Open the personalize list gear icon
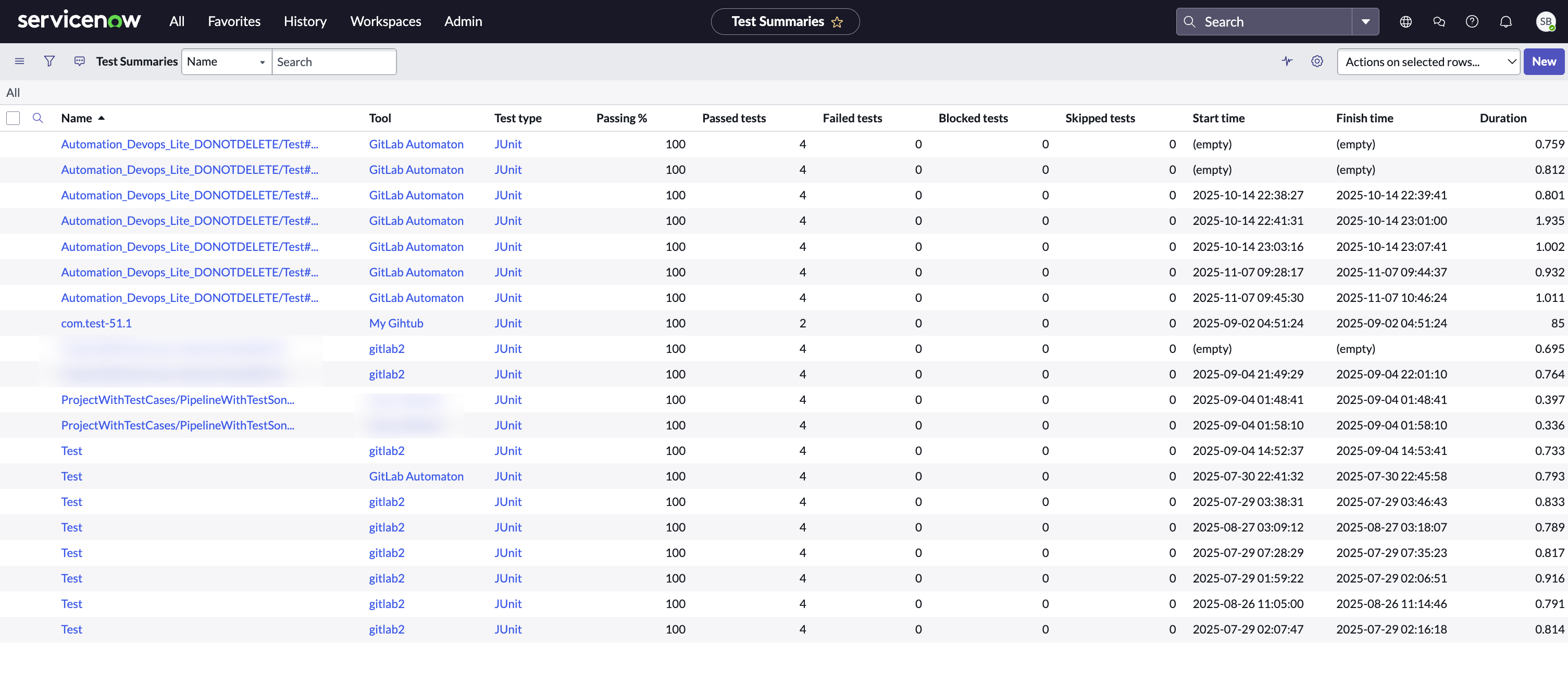 click(x=1316, y=61)
